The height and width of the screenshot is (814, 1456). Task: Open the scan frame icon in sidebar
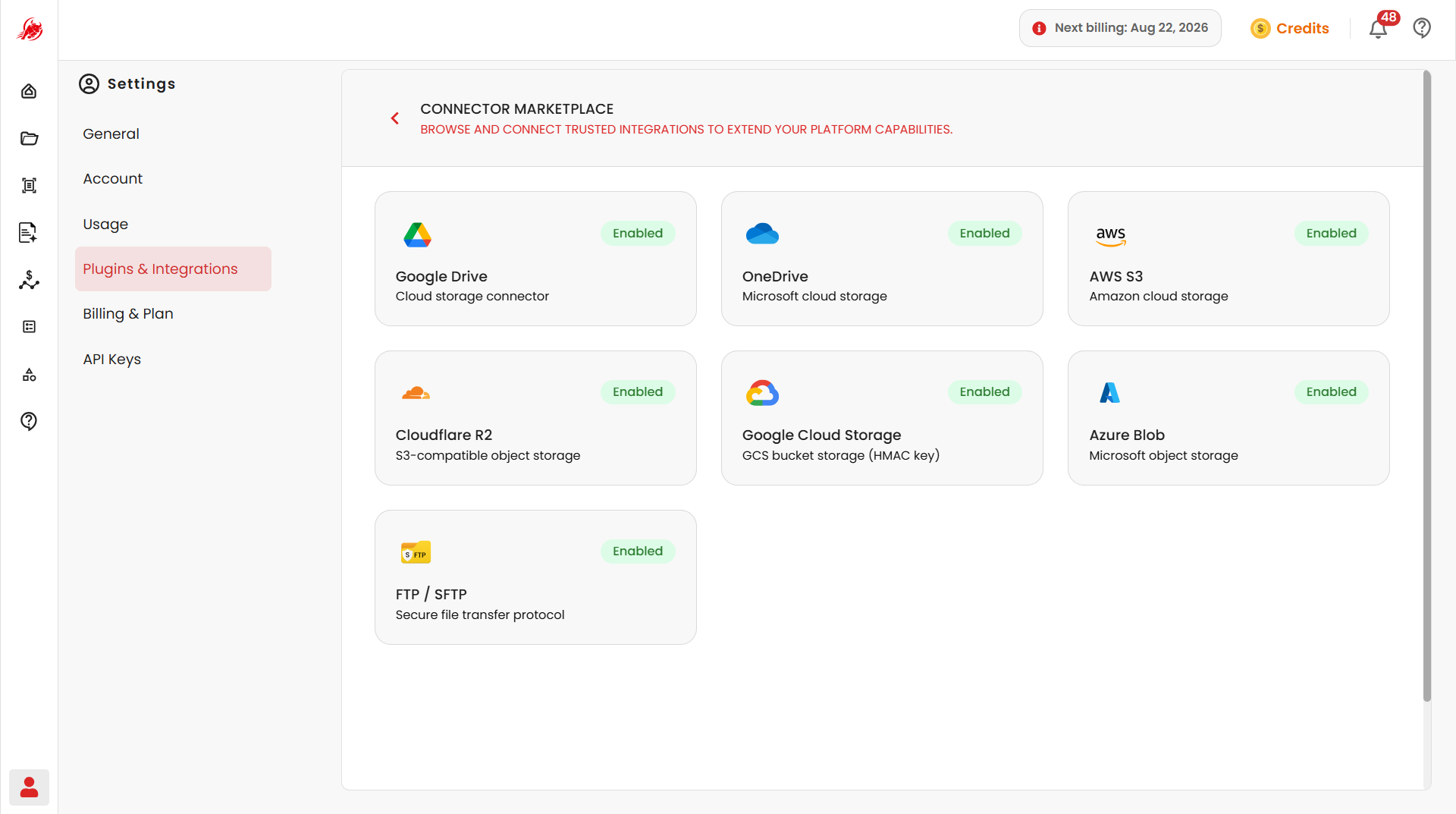click(29, 186)
